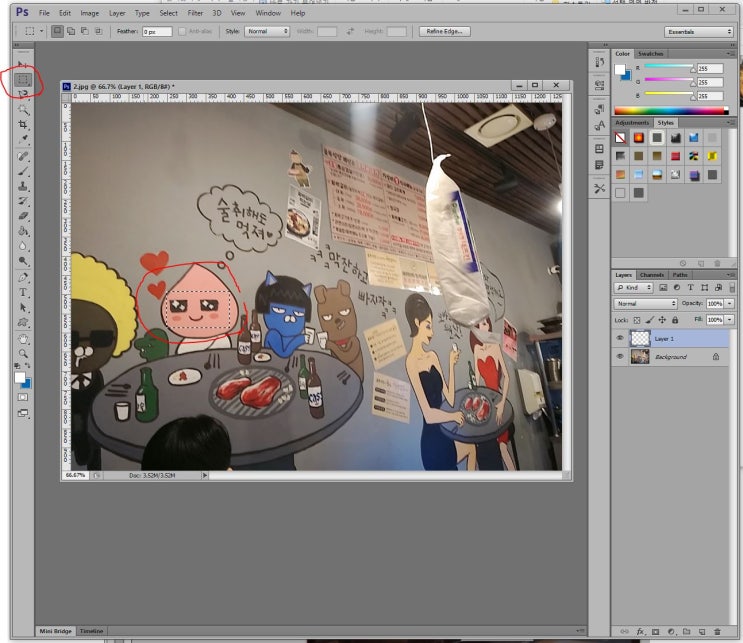Toggle Lock image pixels brush icon
743x643 pixels.
coord(650,320)
